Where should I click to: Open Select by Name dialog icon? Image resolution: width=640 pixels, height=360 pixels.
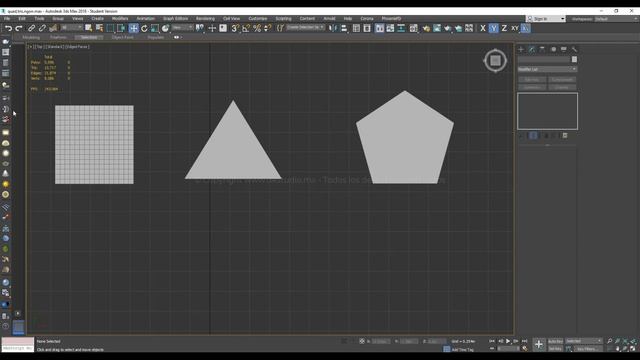point(99,28)
